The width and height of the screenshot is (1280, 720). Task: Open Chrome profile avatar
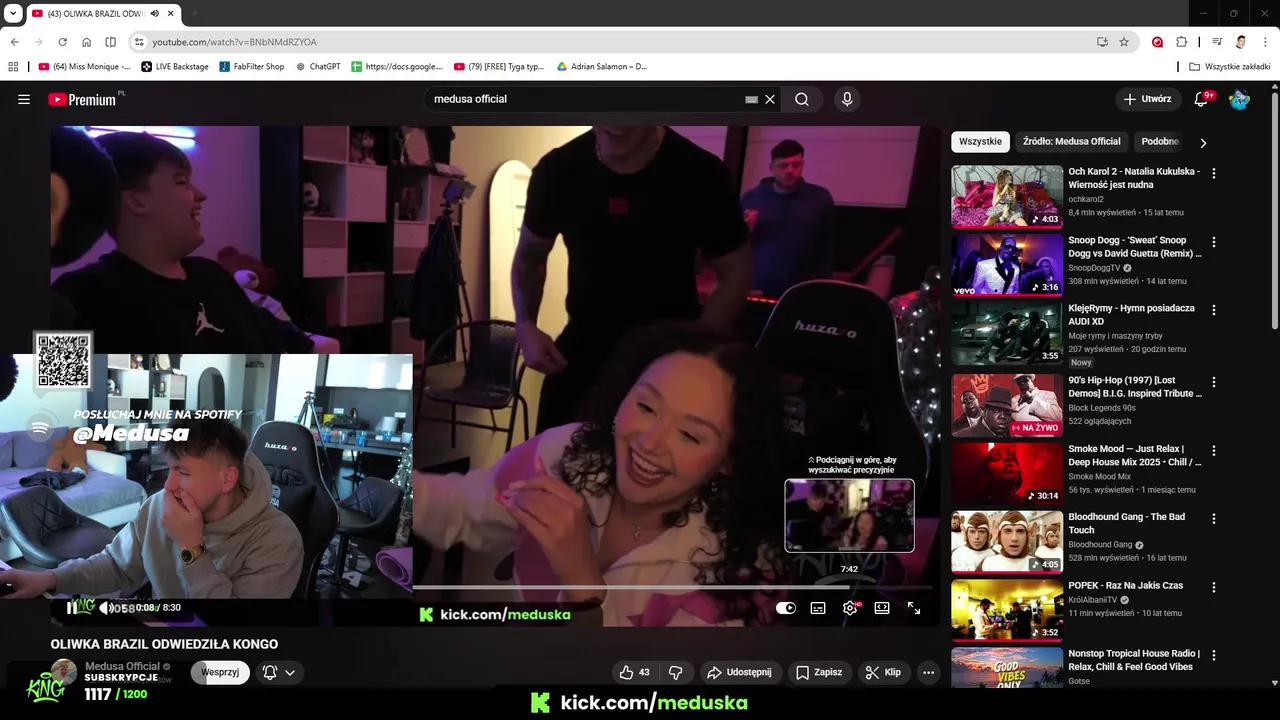[1241, 42]
